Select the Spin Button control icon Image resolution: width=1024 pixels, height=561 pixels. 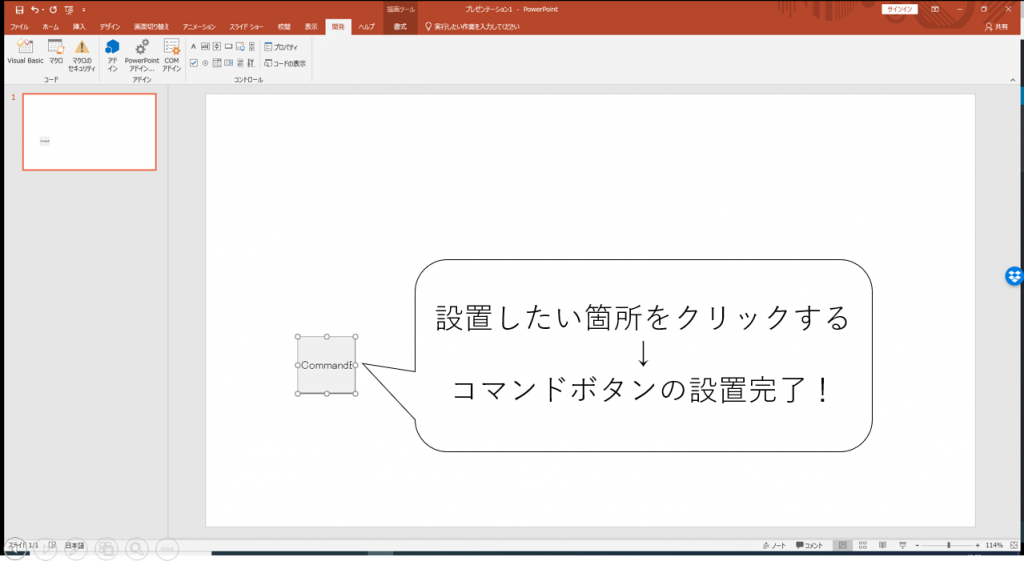tap(217, 46)
